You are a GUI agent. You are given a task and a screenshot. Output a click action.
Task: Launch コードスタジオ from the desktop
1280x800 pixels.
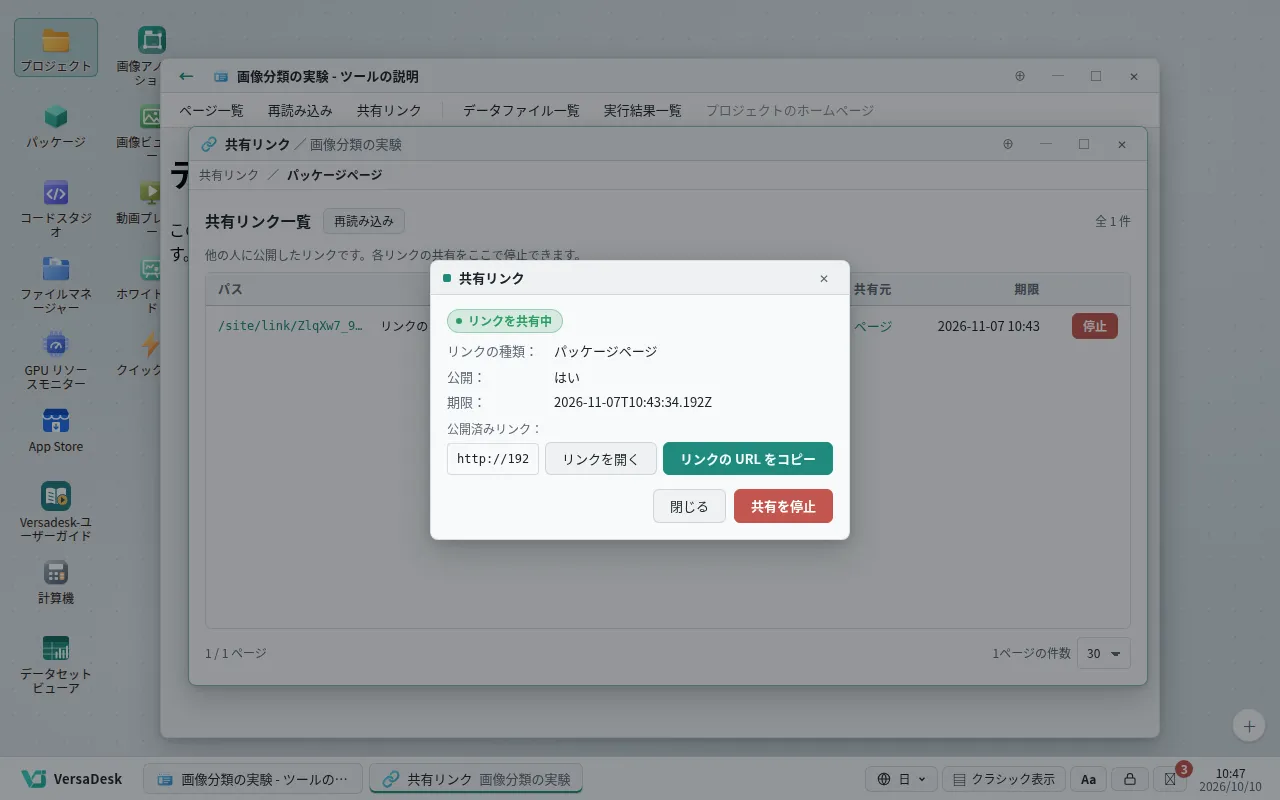point(56,208)
